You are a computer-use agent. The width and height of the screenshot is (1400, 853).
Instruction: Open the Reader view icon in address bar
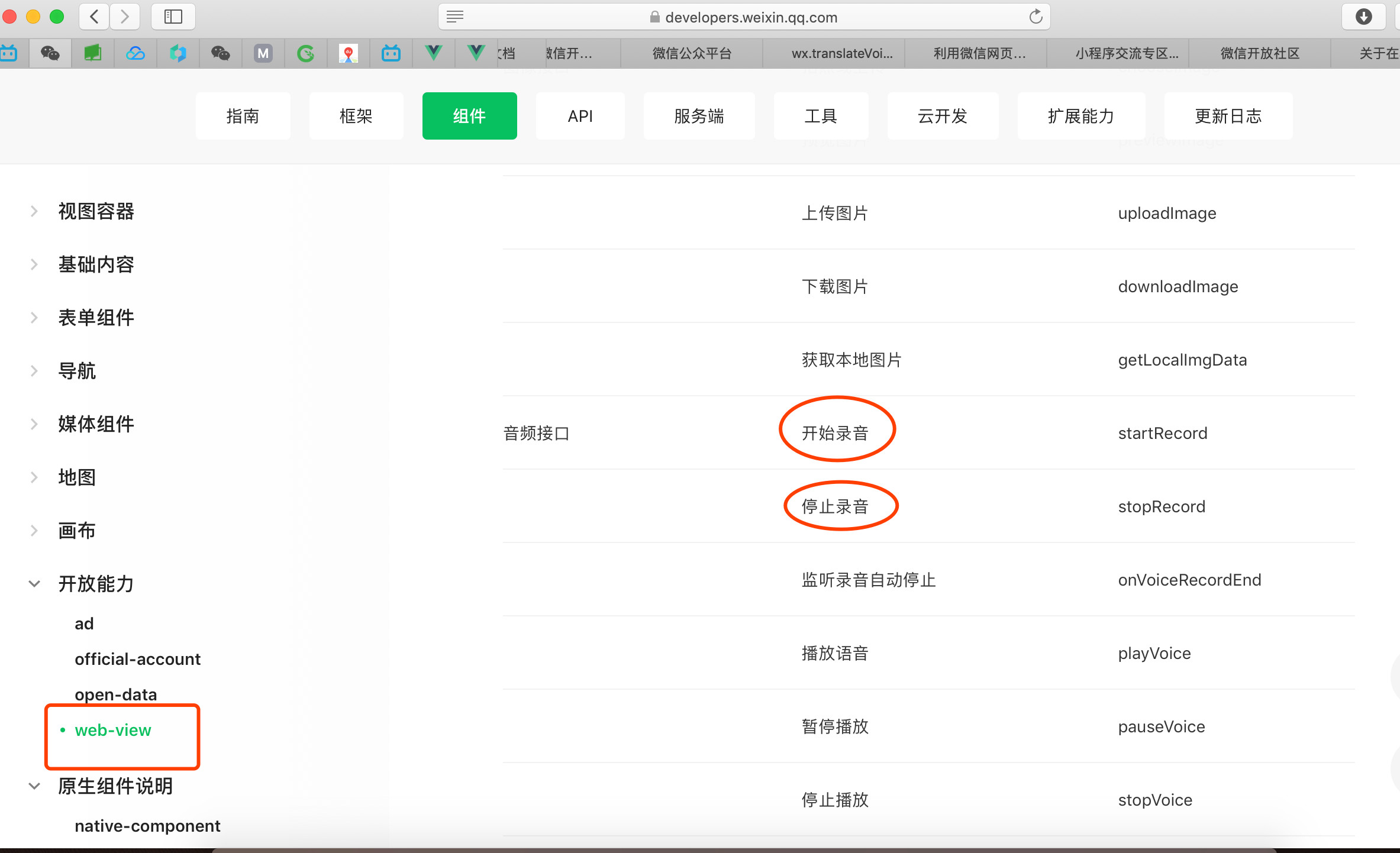[455, 17]
